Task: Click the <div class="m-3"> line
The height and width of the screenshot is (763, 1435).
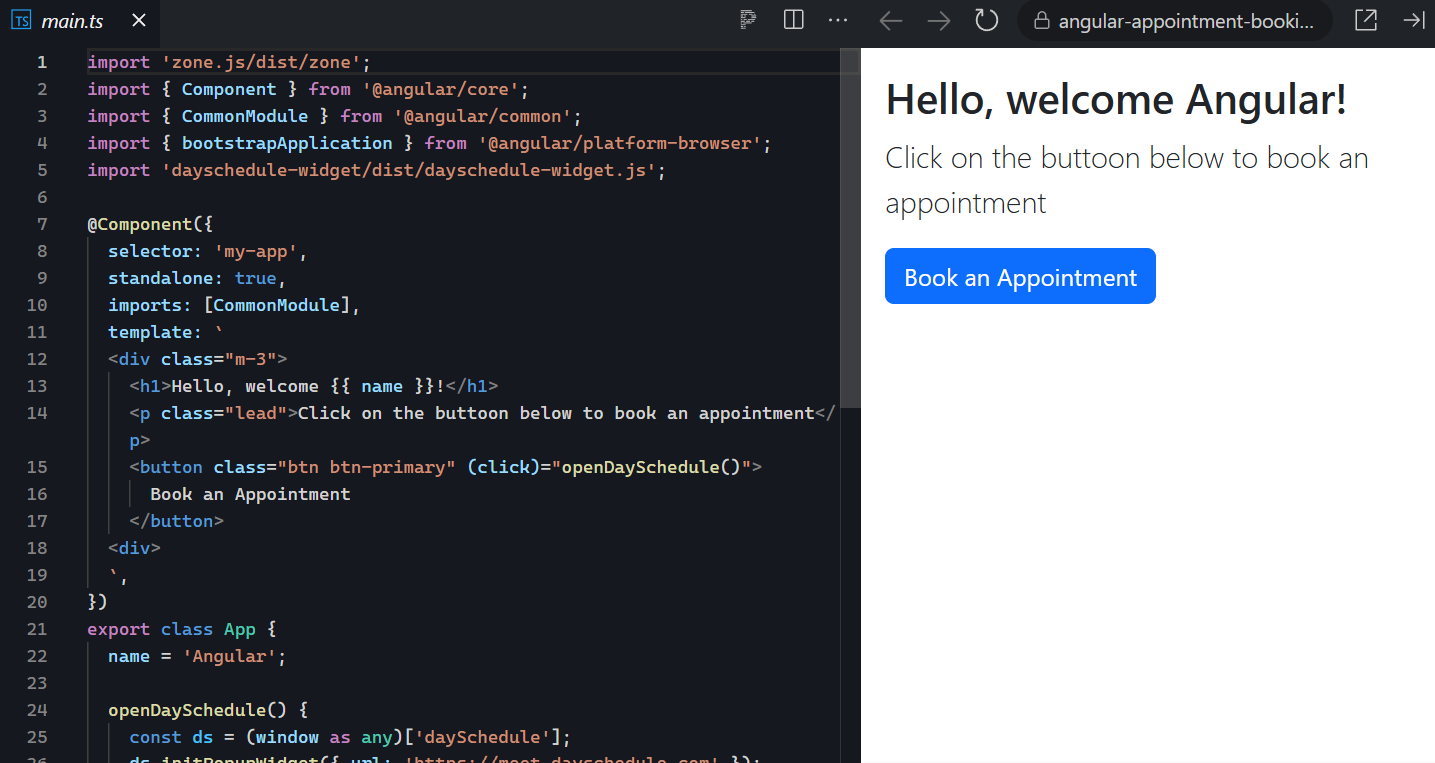Action: [x=198, y=359]
